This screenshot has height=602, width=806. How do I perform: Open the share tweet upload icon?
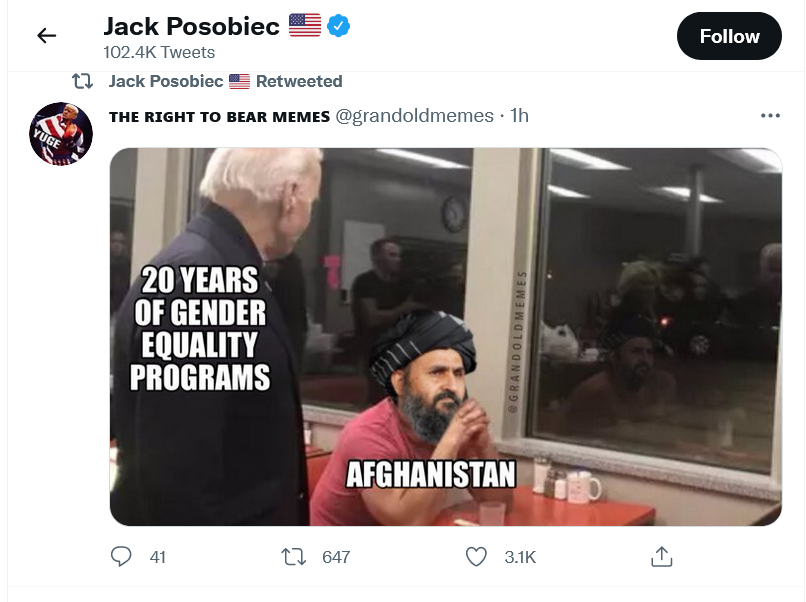click(662, 556)
